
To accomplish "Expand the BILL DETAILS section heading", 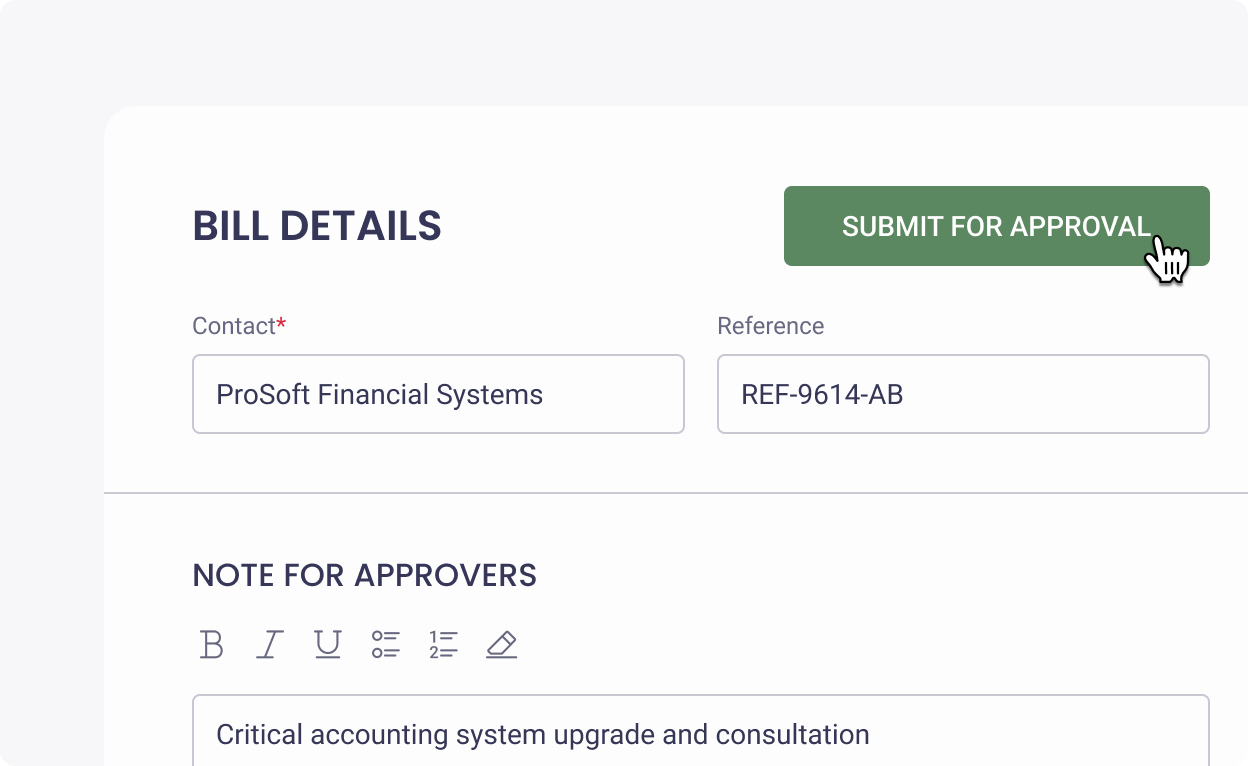I will coord(317,226).
